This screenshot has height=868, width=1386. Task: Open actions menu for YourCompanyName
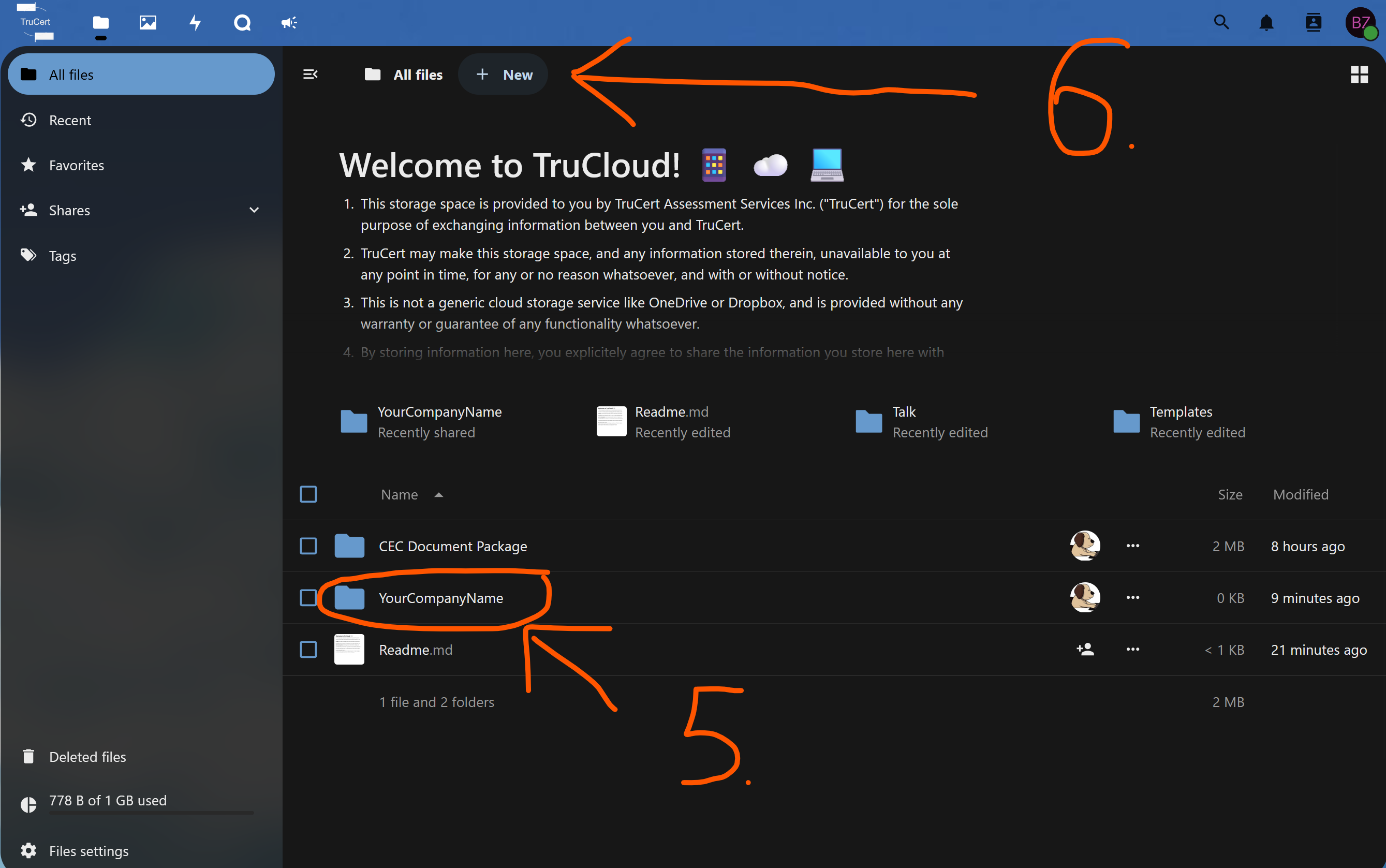(x=1132, y=597)
